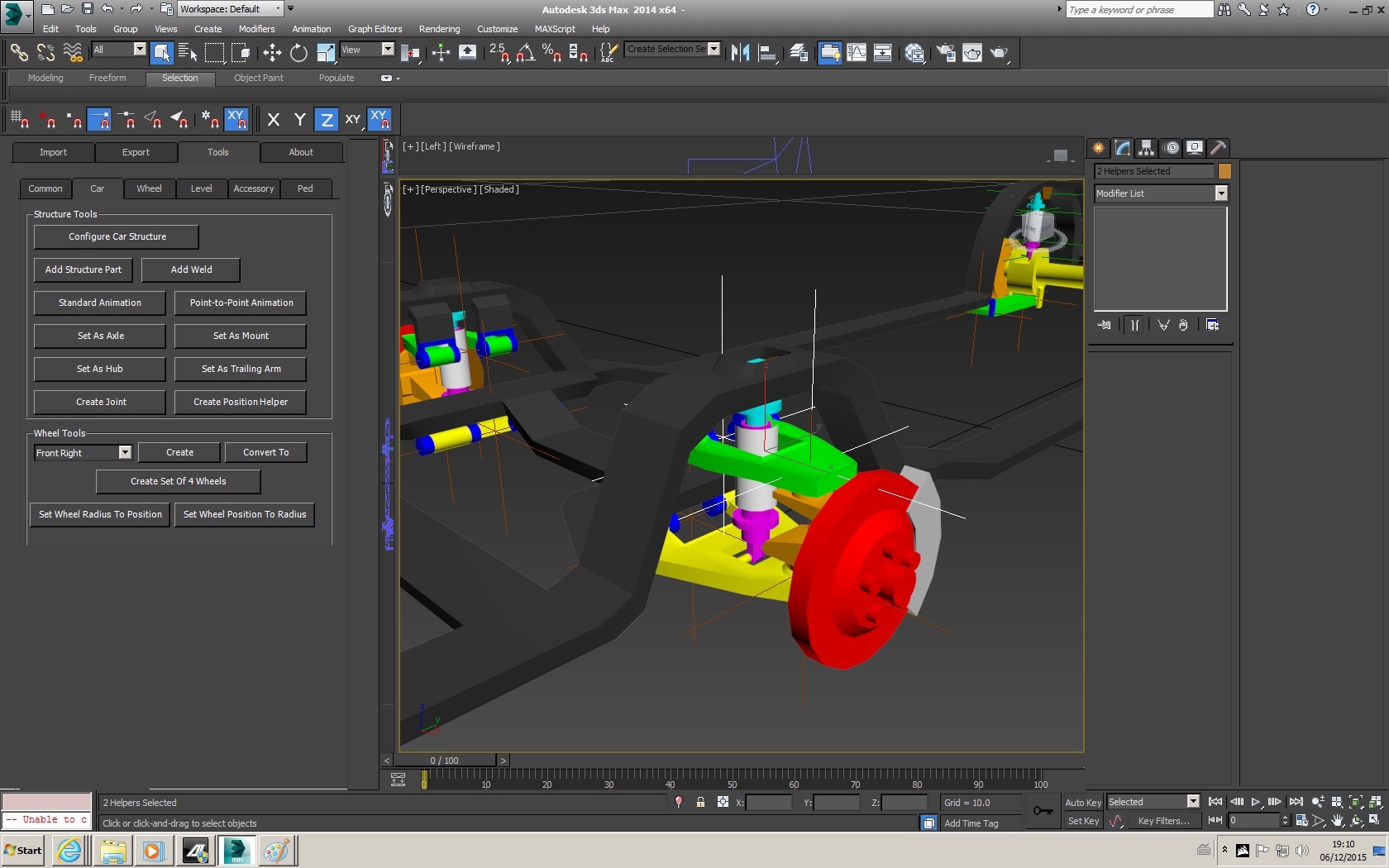
Task: Toggle the selection lock padlock
Action: click(700, 803)
